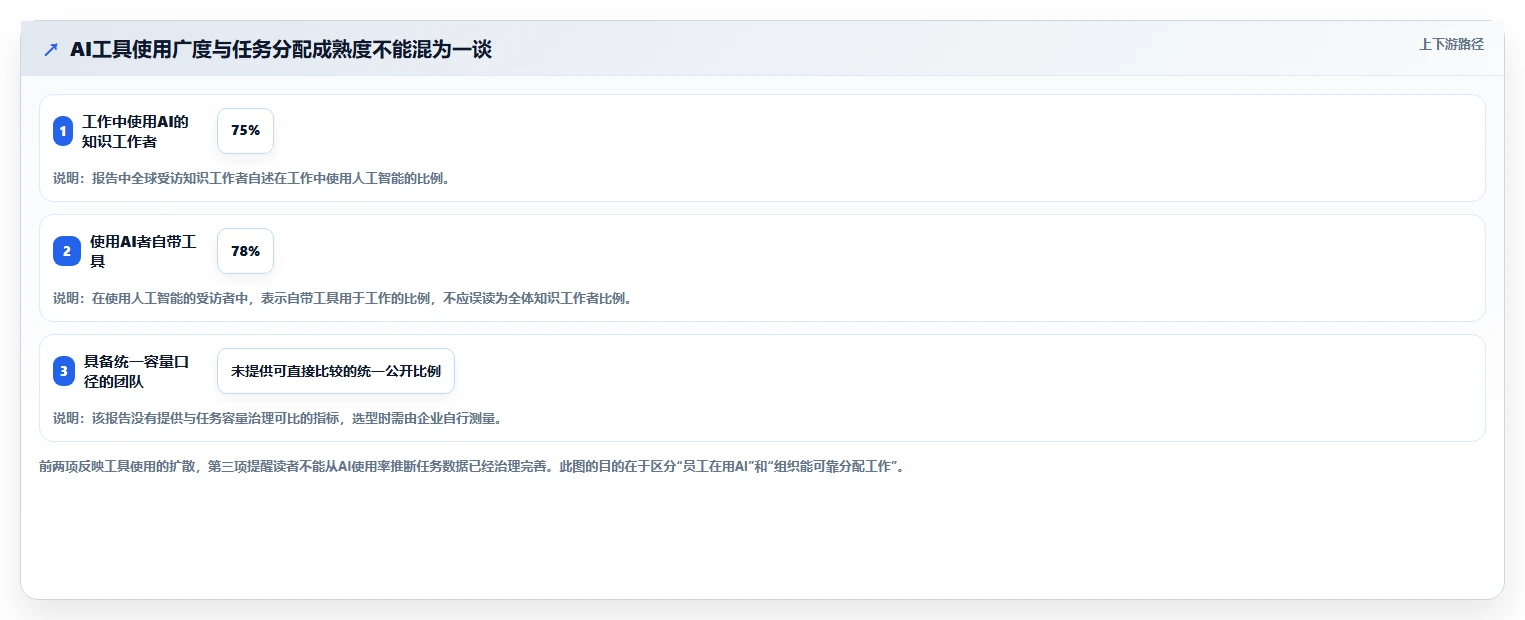This screenshot has height=620, width=1525.
Task: Click the note starting 说明：报告中全球受访知识工作者
Action: (251, 178)
